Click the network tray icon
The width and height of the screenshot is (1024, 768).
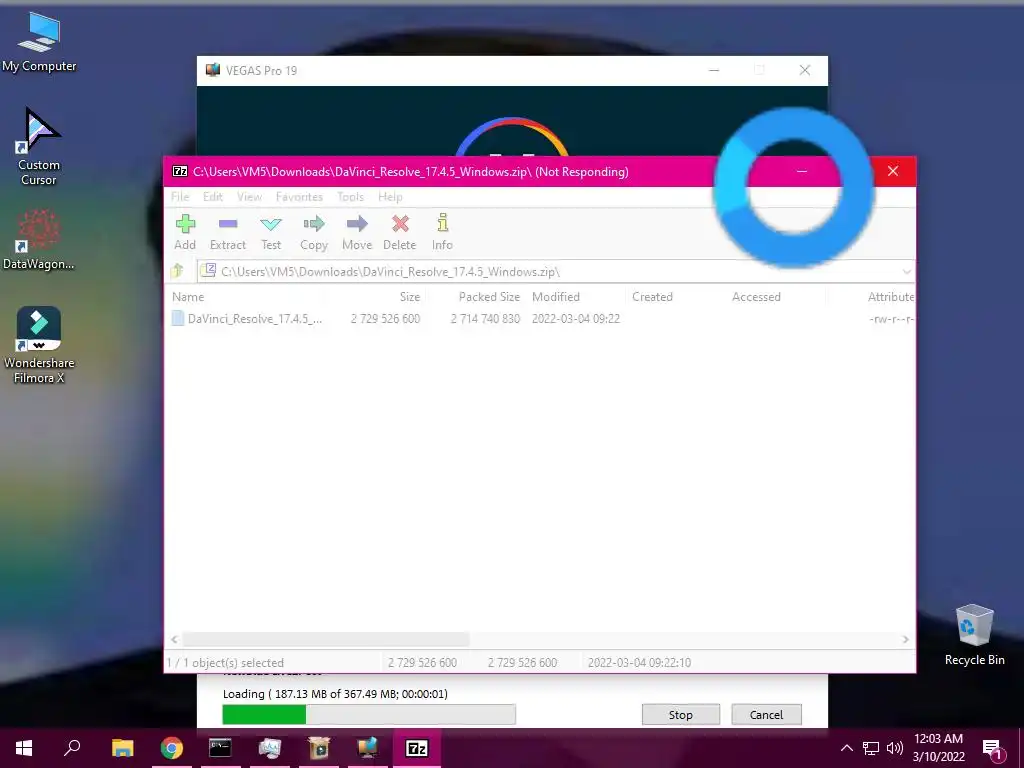[871, 748]
